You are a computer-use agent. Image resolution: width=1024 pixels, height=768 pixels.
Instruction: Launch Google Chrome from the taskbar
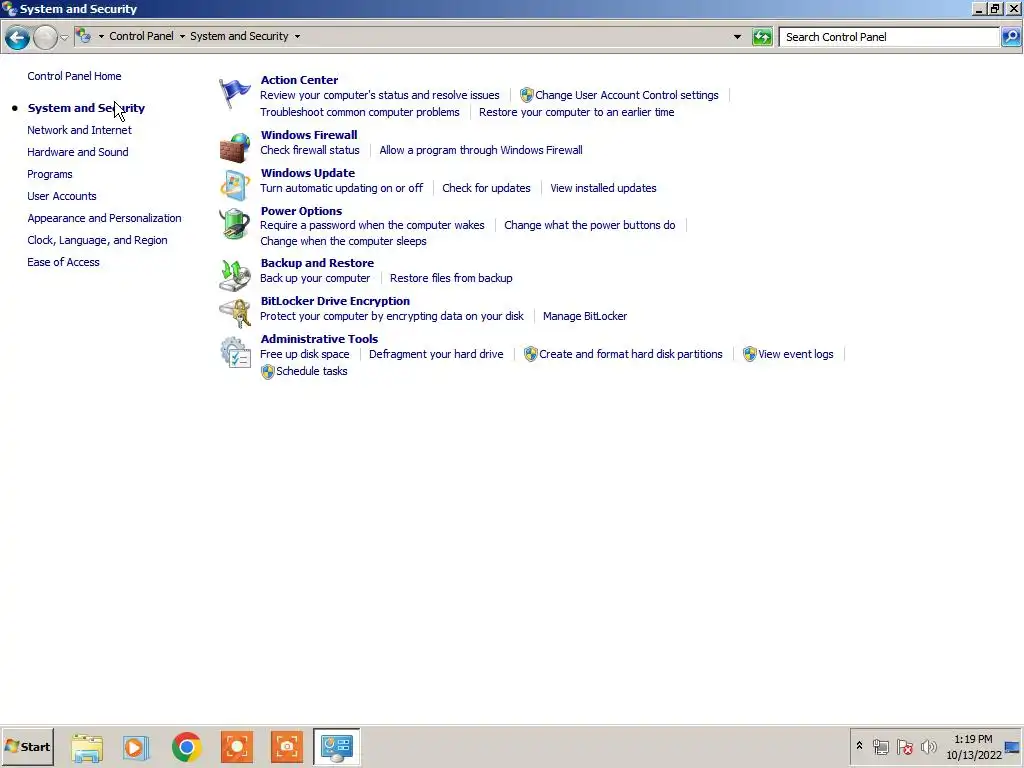186,747
